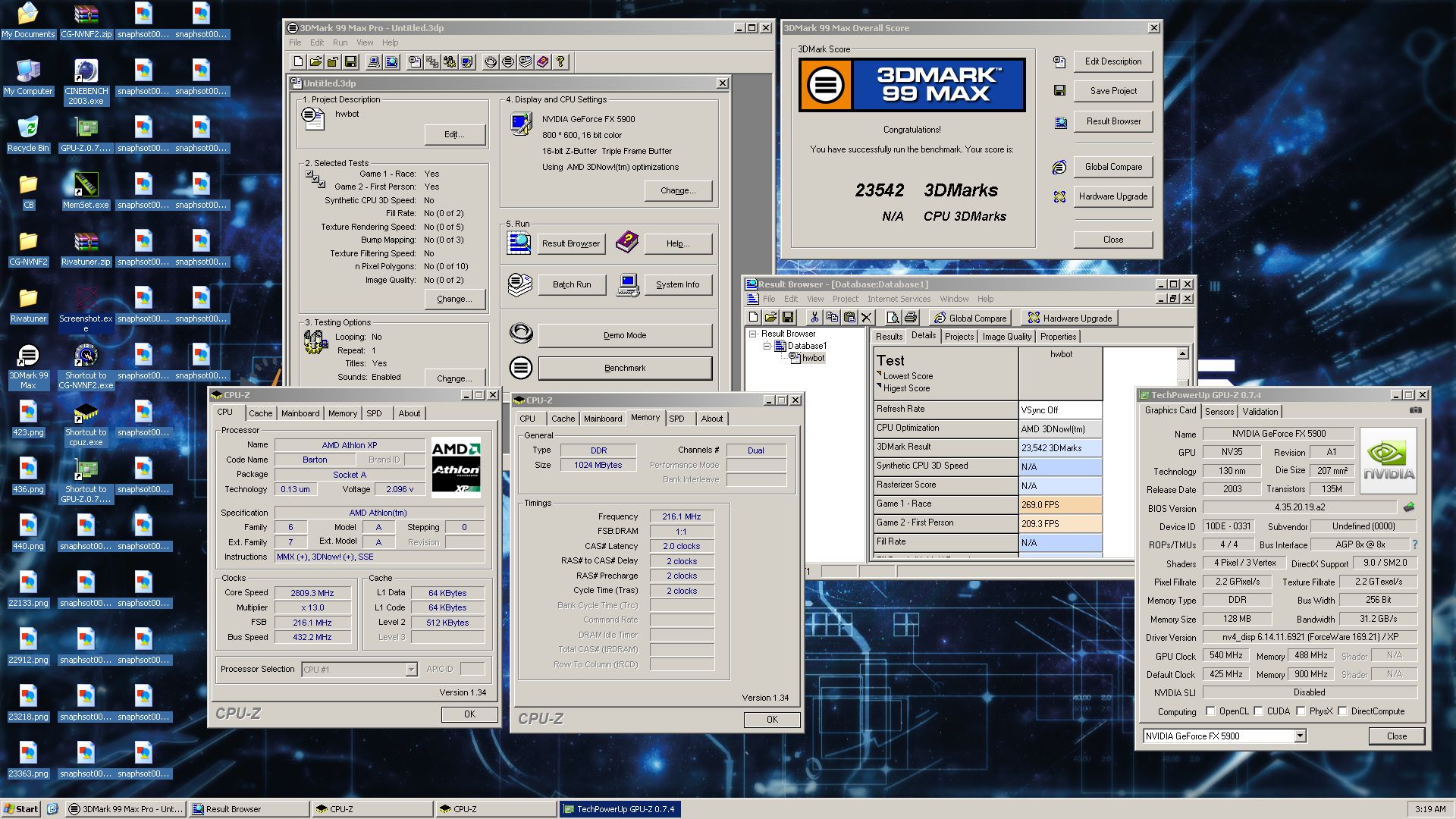Enable the PhysX checkbox in GPU-Z
The height and width of the screenshot is (819, 1456).
point(1301,711)
